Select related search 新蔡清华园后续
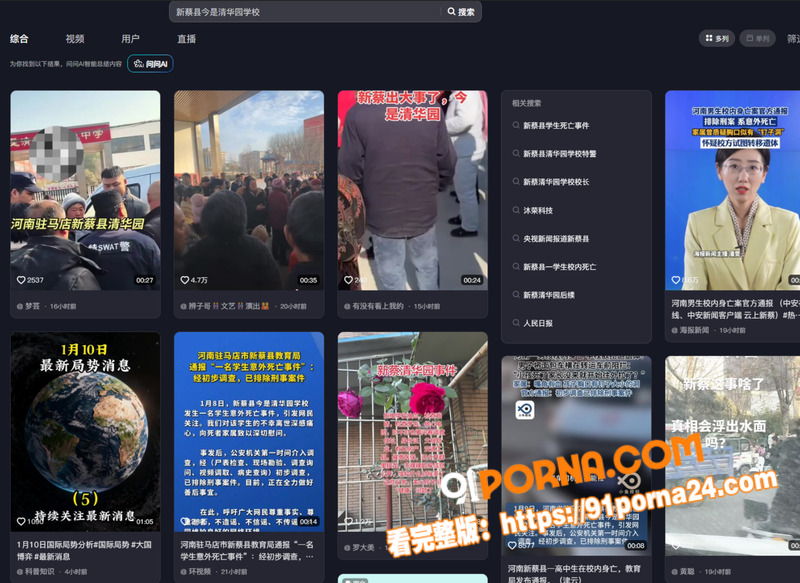 click(549, 295)
